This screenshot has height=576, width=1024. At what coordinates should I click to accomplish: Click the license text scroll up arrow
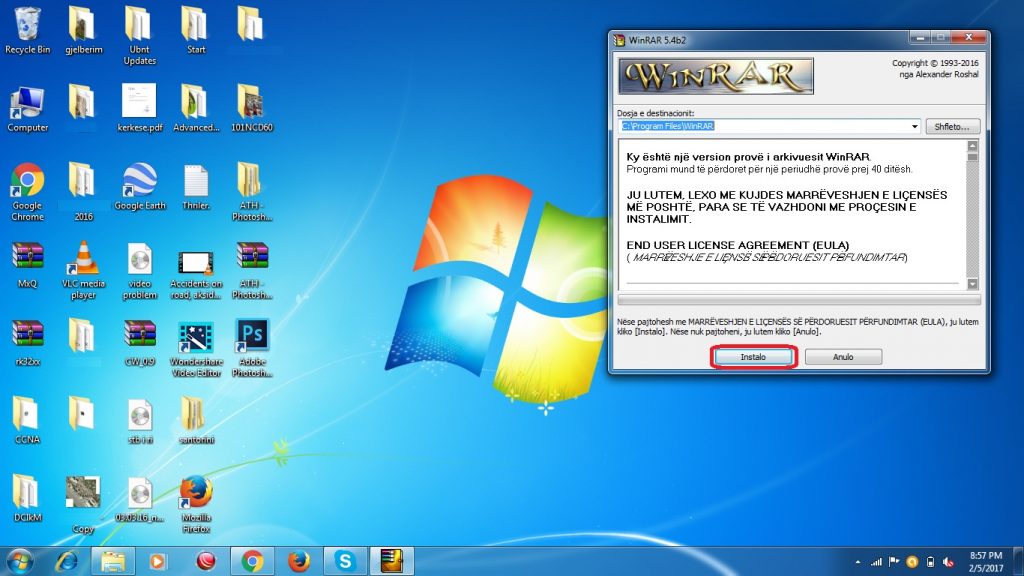[972, 146]
